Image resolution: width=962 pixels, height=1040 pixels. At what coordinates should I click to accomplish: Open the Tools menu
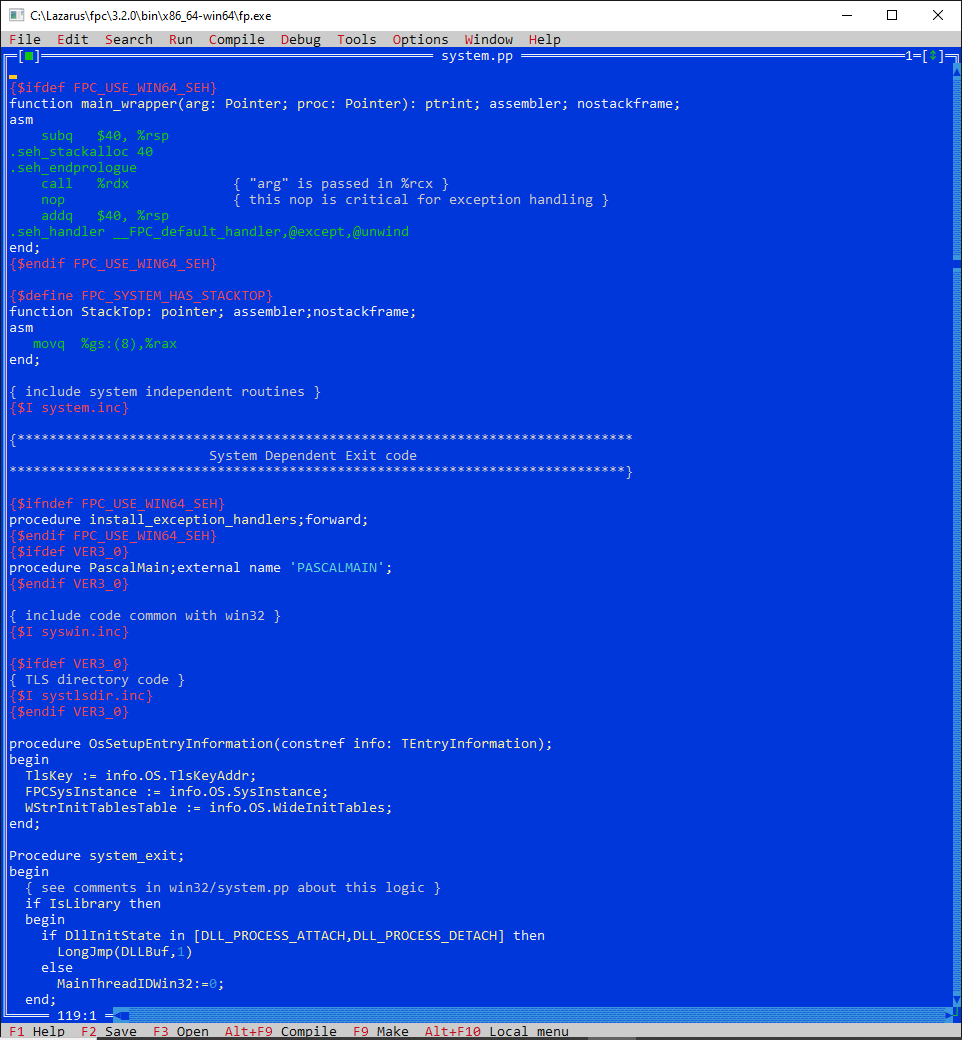pos(356,39)
